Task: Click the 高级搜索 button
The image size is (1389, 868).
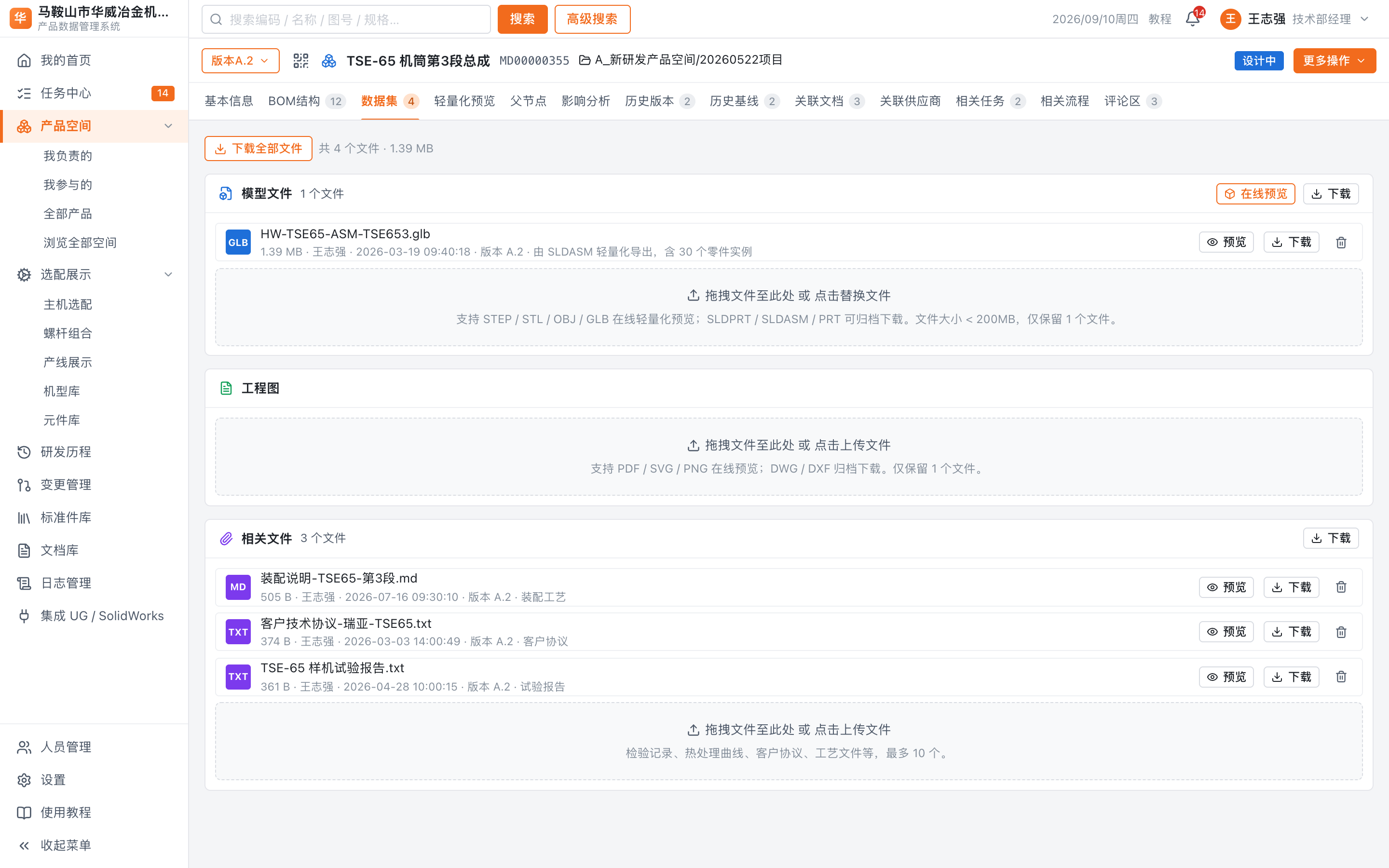Action: (x=592, y=19)
